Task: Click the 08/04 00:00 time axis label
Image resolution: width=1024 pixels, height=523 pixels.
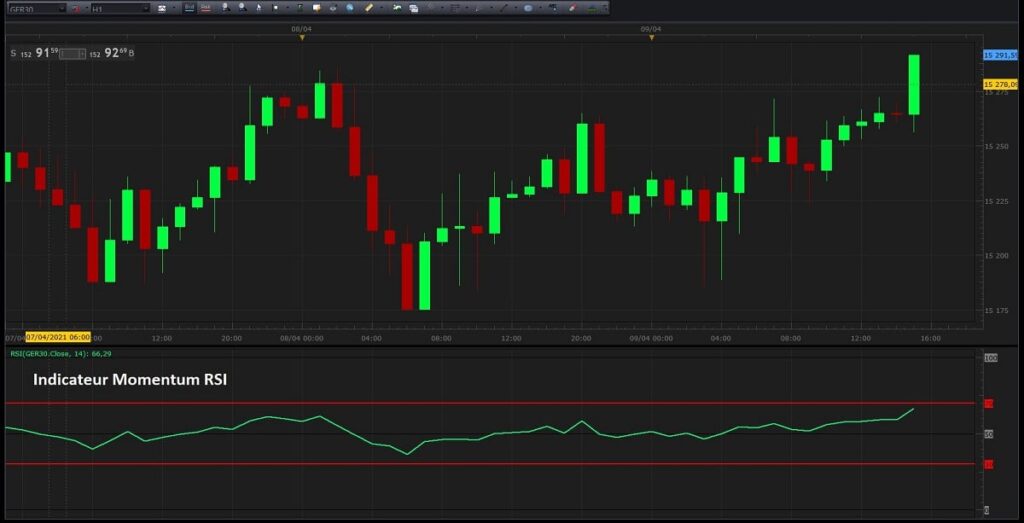Action: click(301, 338)
